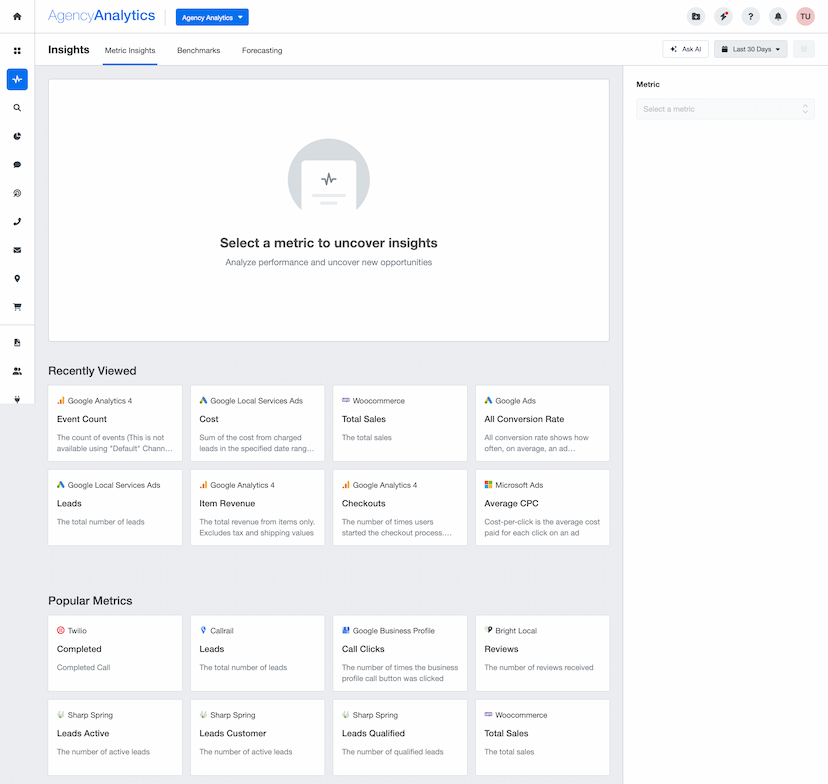Screen dimensions: 828x784
Task: Select the All Conversion Rate card
Action: (542, 423)
